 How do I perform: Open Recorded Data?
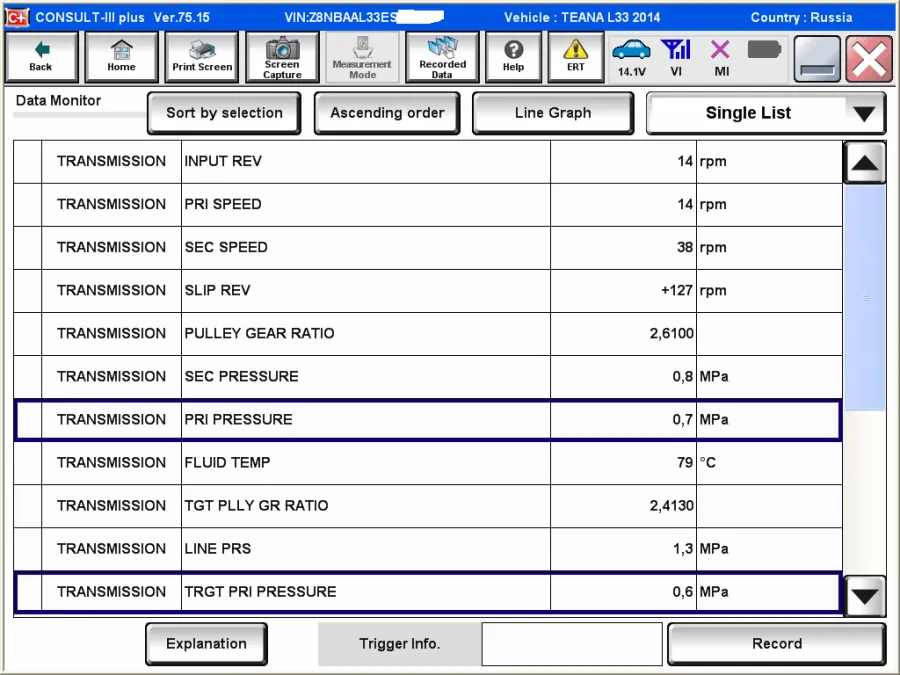click(x=442, y=57)
